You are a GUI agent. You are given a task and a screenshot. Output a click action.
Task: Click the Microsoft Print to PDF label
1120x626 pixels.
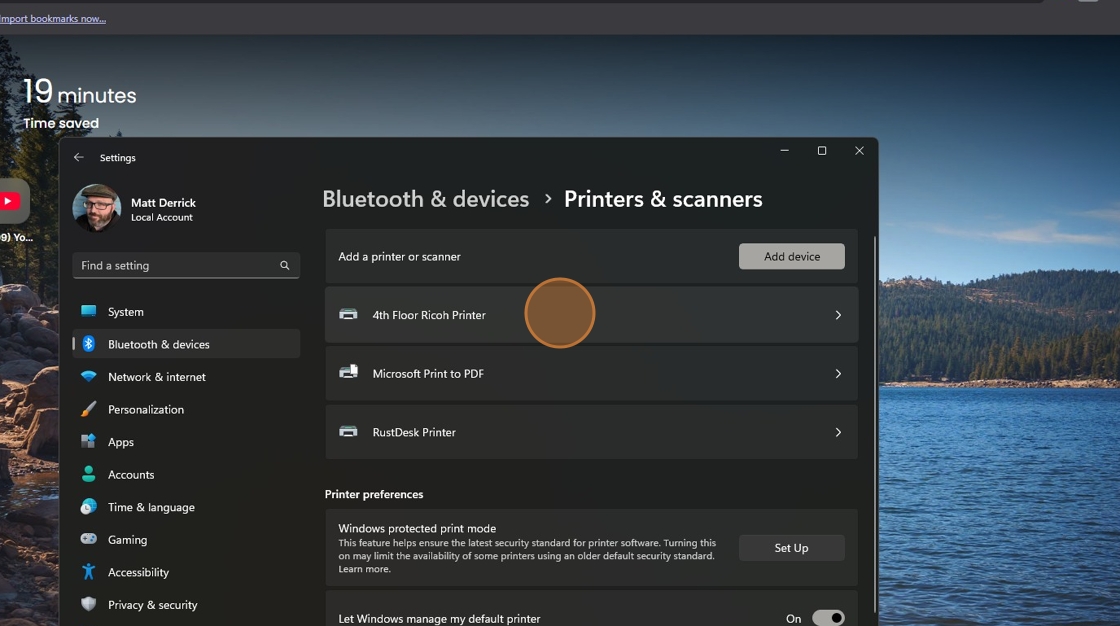tap(428, 374)
